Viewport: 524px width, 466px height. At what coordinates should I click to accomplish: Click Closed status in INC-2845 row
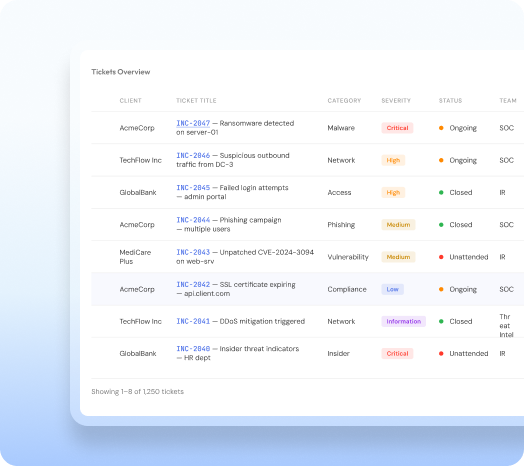455,193
